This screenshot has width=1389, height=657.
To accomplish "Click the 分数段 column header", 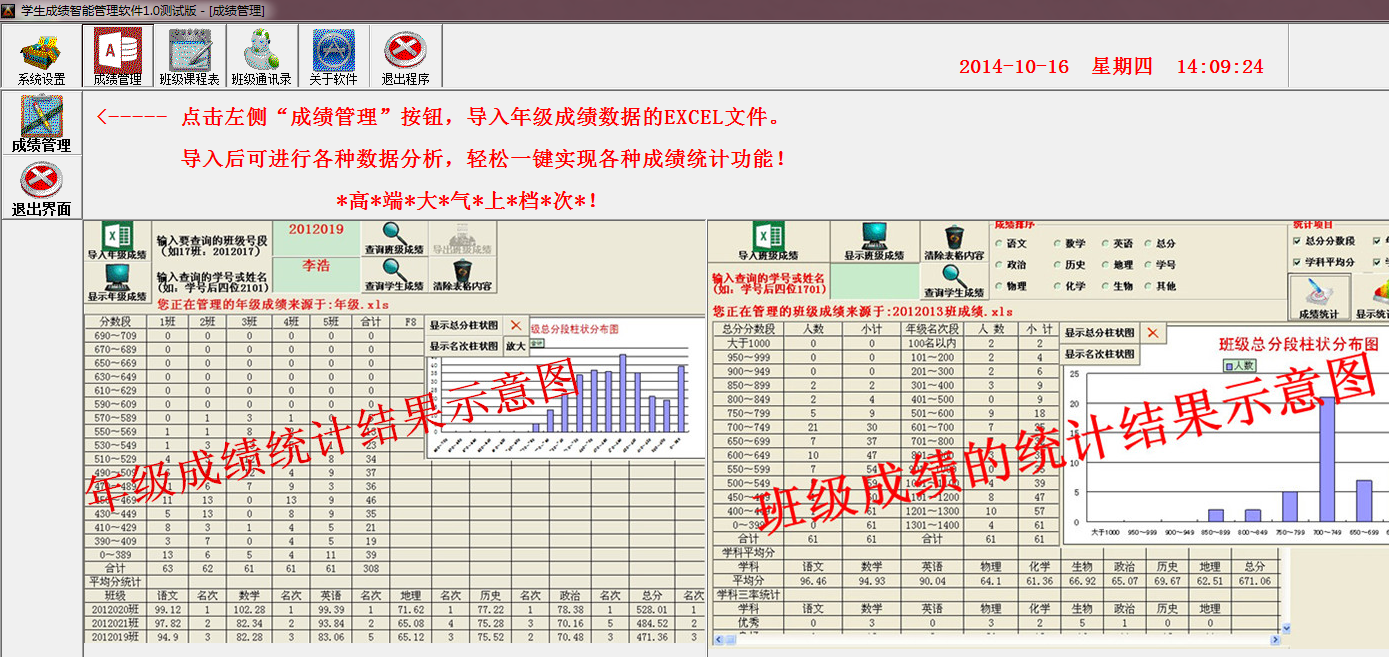I will (114, 322).
